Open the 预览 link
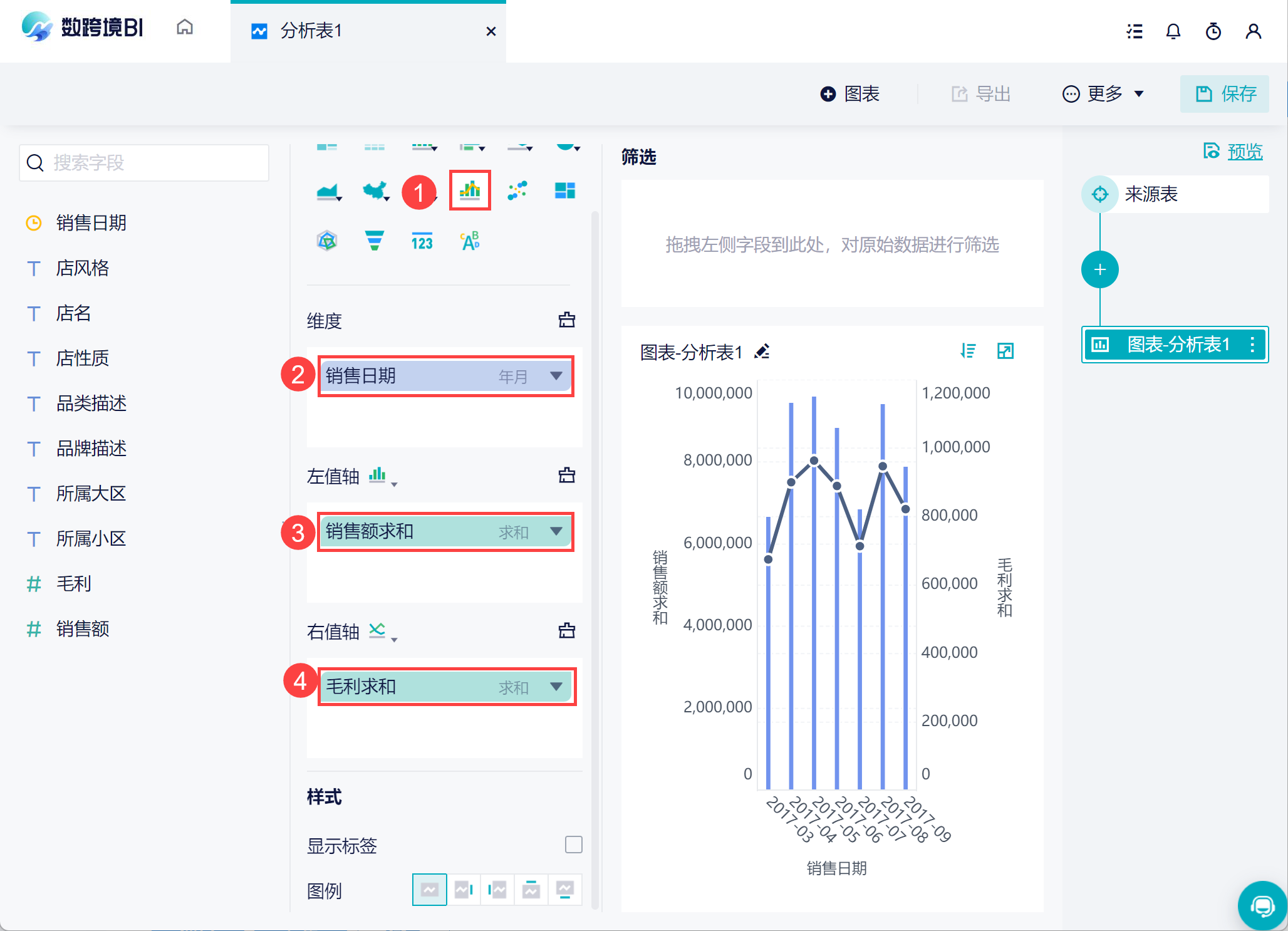The height and width of the screenshot is (931, 1288). 1244,152
